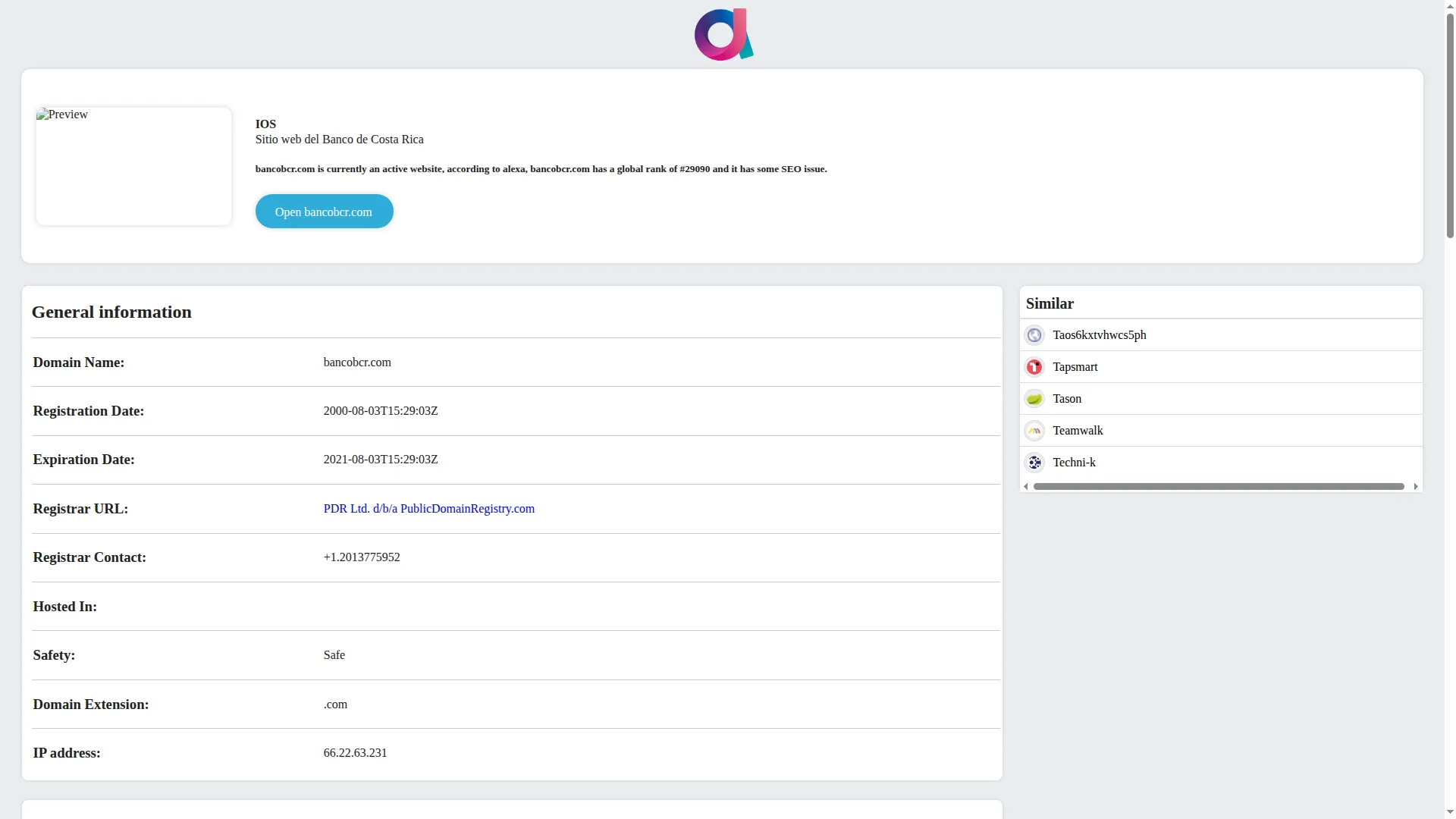The width and height of the screenshot is (1456, 819).
Task: Click the expiration date 2021-08-03T15:29:03Z
Action: 381,460
